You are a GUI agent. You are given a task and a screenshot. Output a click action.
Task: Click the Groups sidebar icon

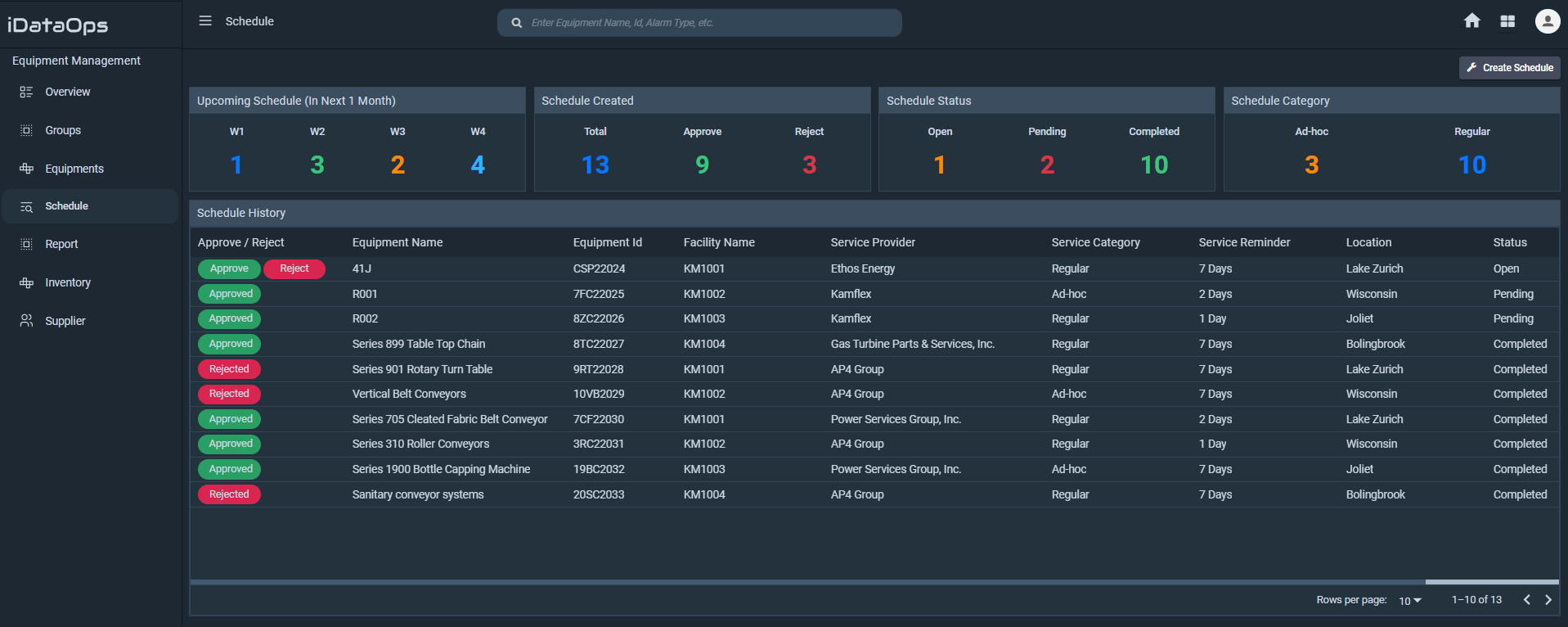(x=26, y=130)
